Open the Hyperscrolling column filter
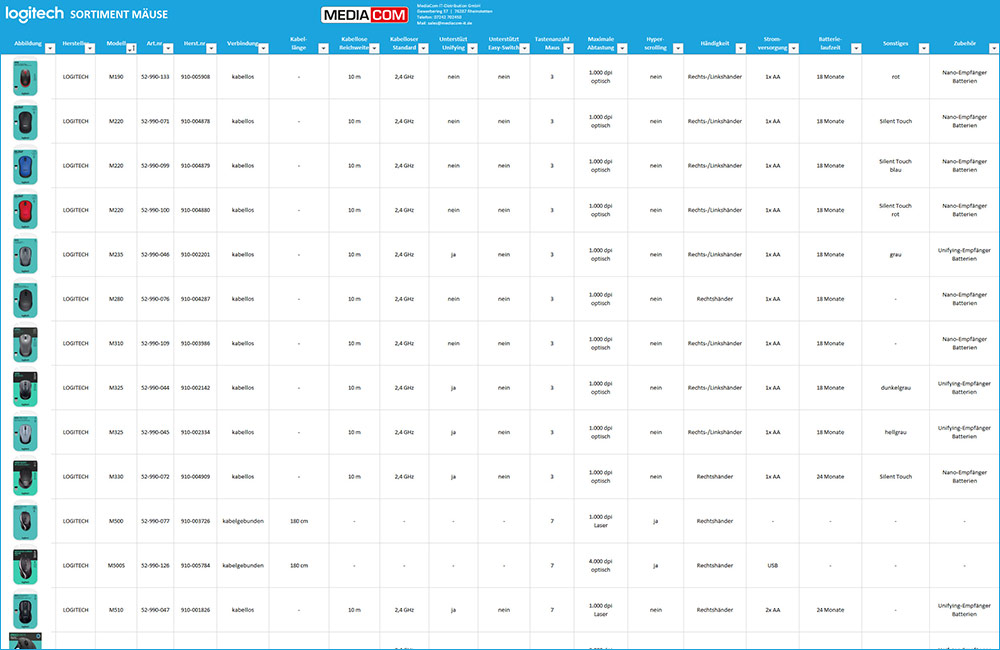The height and width of the screenshot is (650, 1000). [677, 48]
